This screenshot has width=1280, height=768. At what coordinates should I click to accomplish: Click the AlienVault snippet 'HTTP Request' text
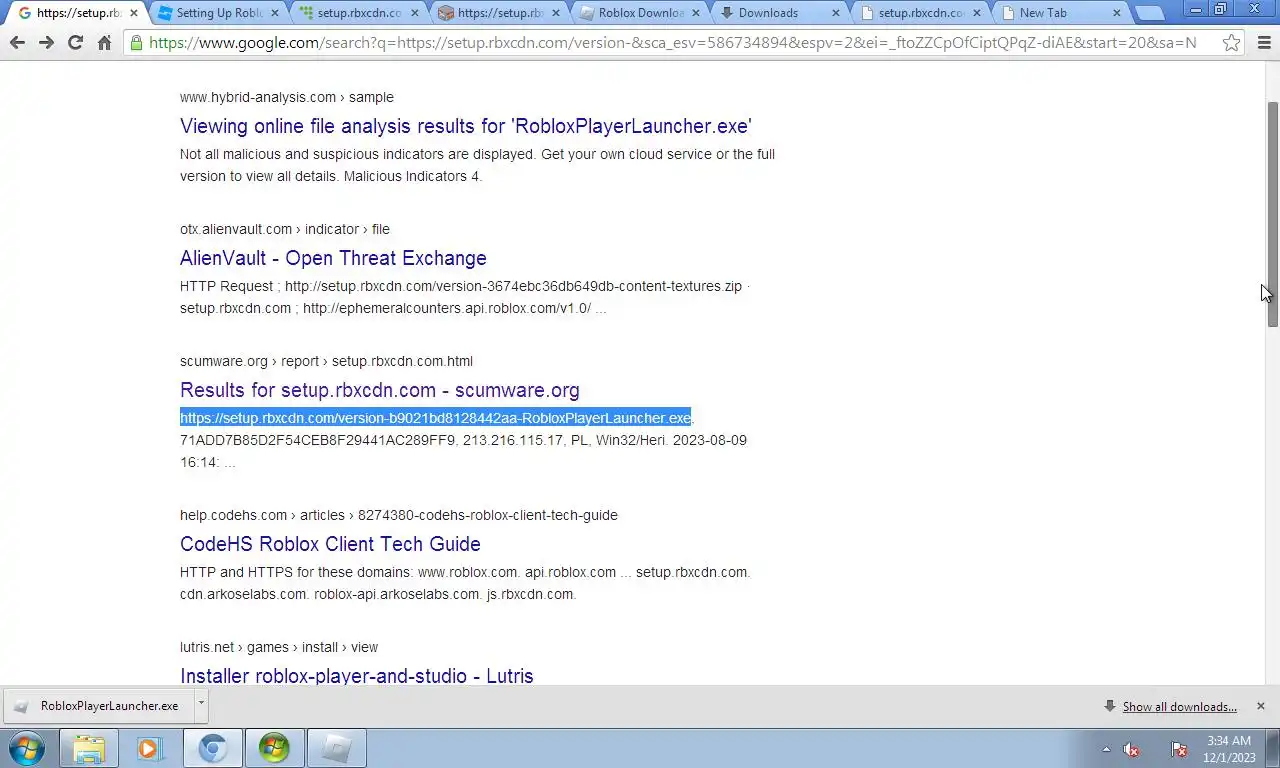(x=226, y=286)
